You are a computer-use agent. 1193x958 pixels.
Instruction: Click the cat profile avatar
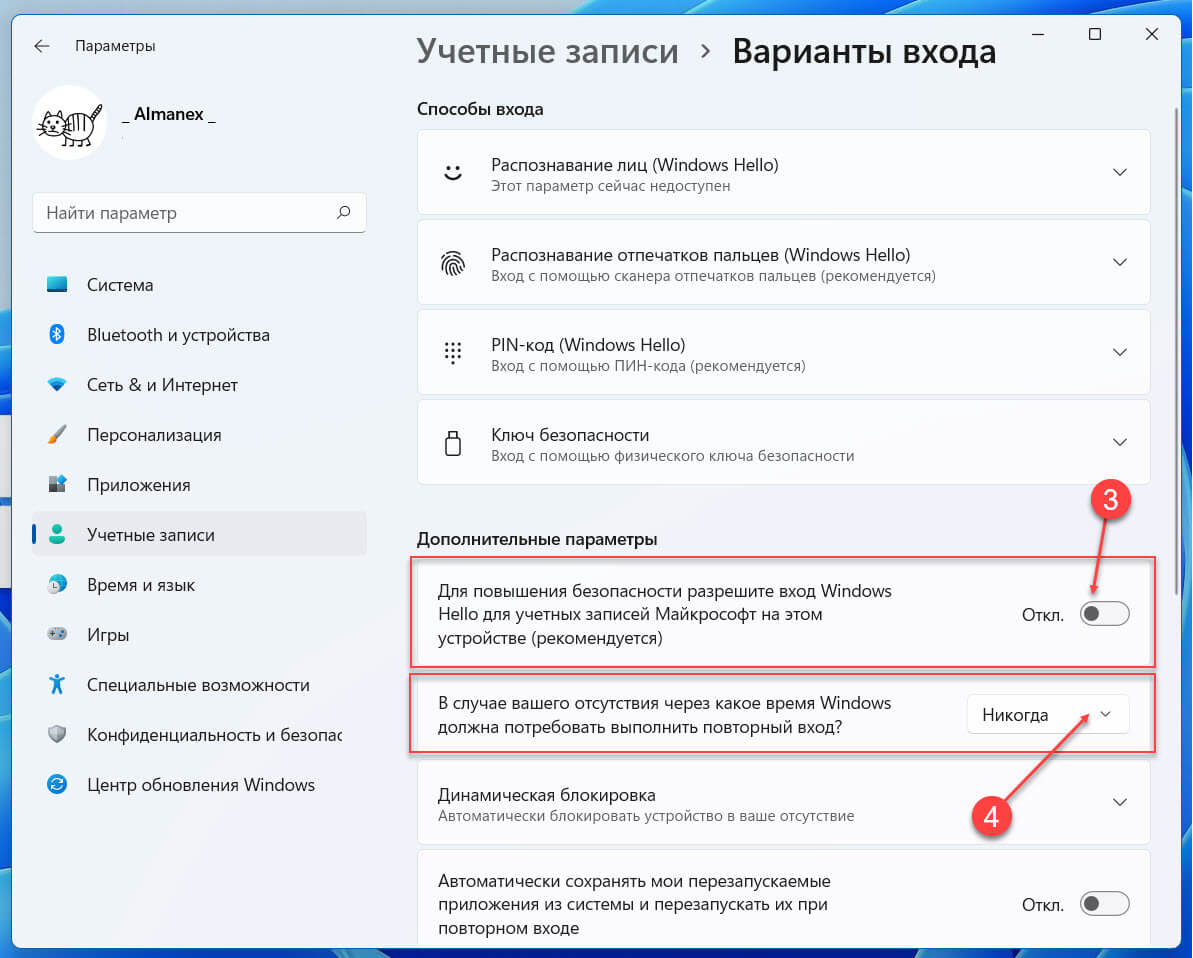70,123
